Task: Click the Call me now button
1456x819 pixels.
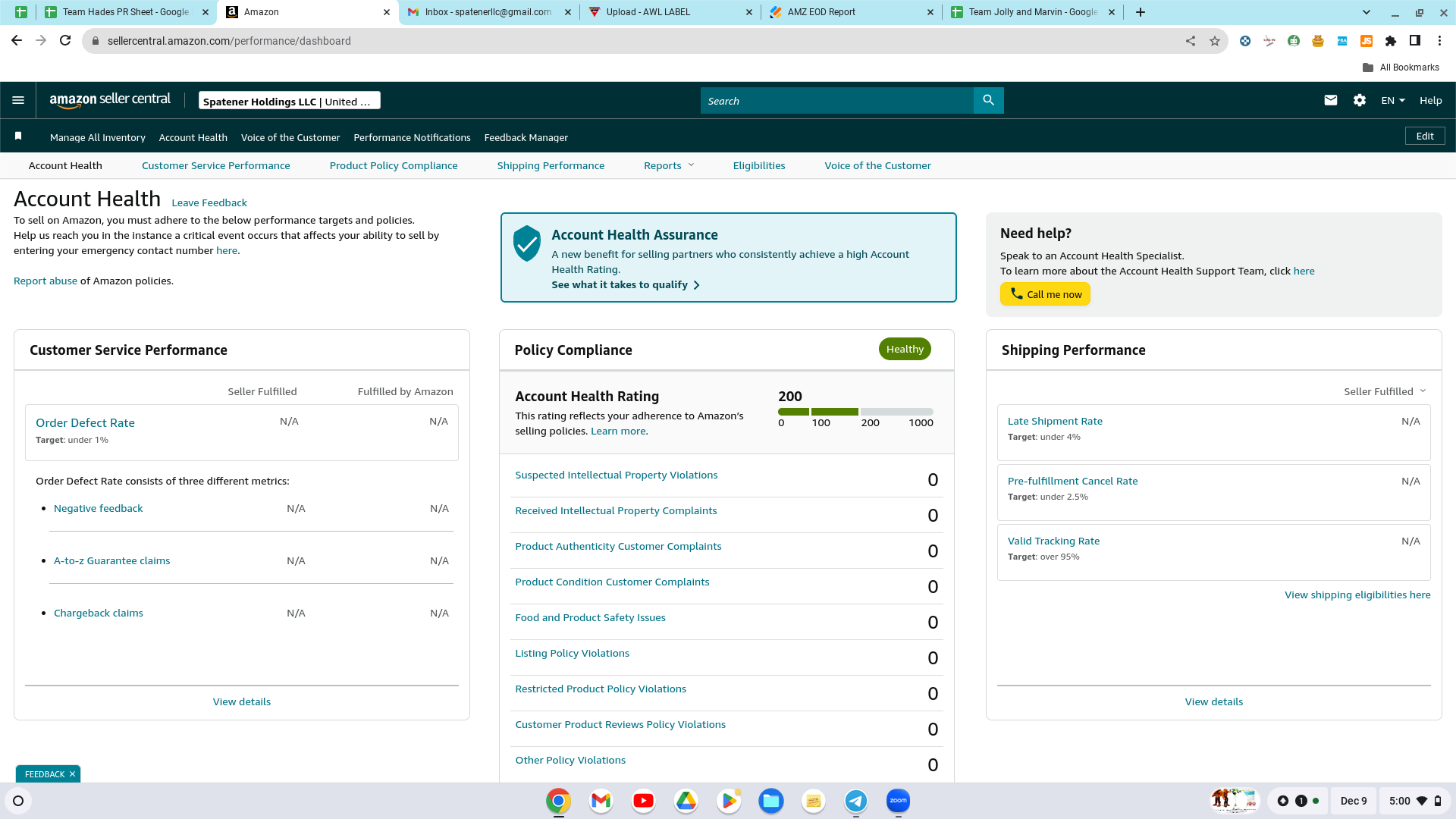Action: pos(1045,294)
